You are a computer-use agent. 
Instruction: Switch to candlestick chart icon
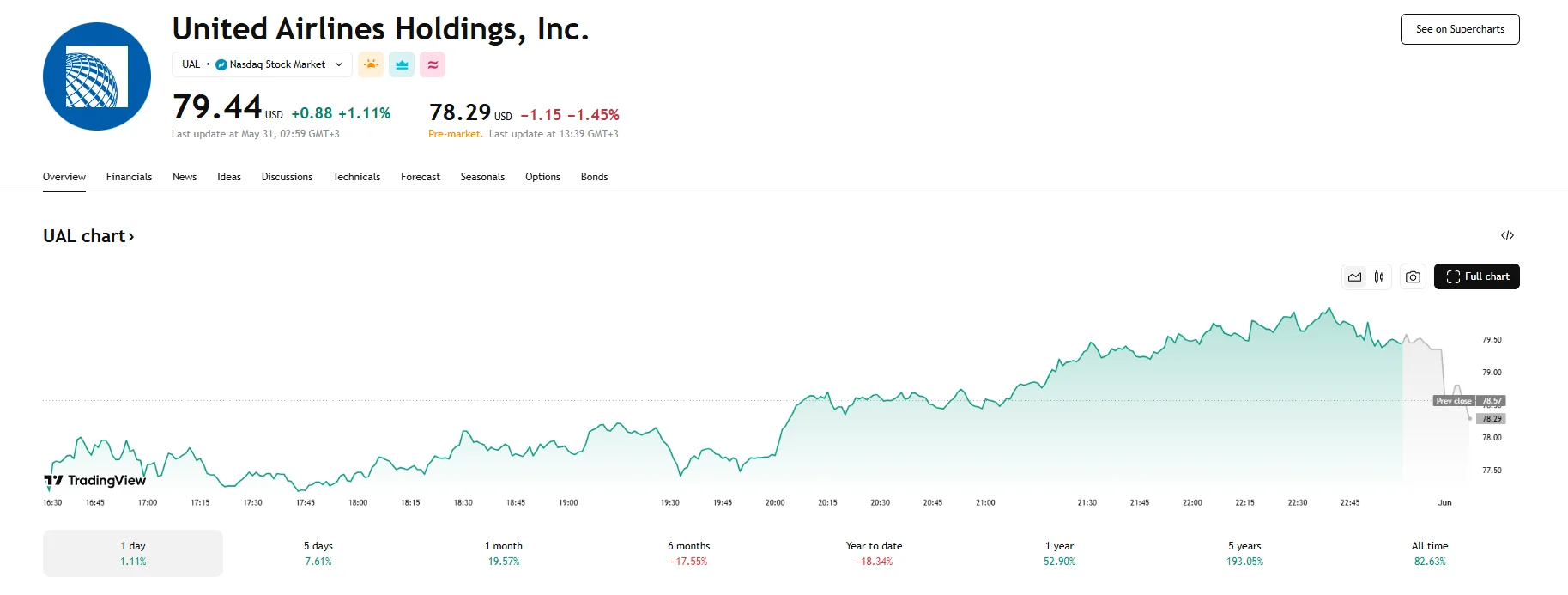coord(1379,276)
